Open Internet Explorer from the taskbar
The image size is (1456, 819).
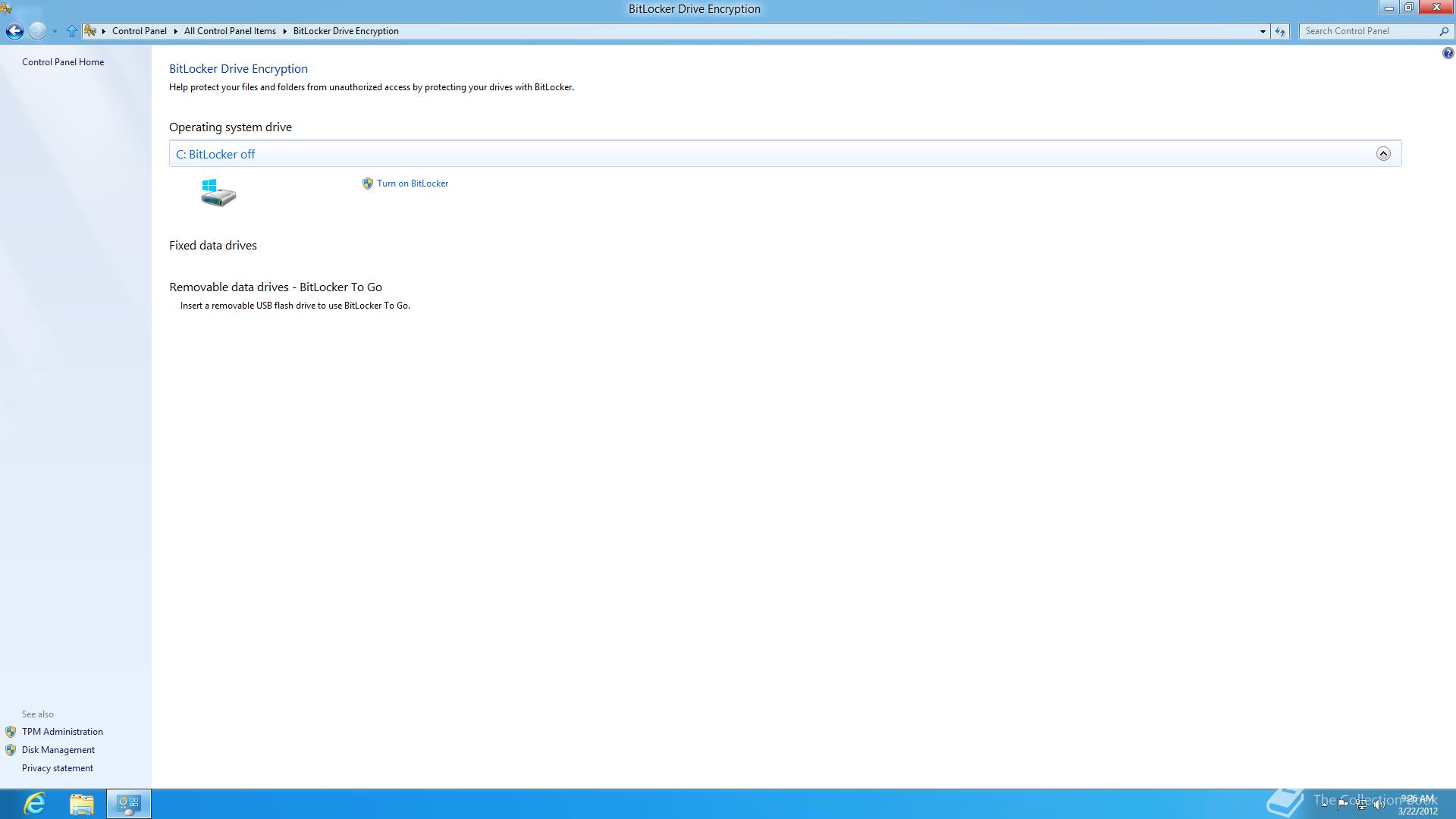[x=35, y=803]
